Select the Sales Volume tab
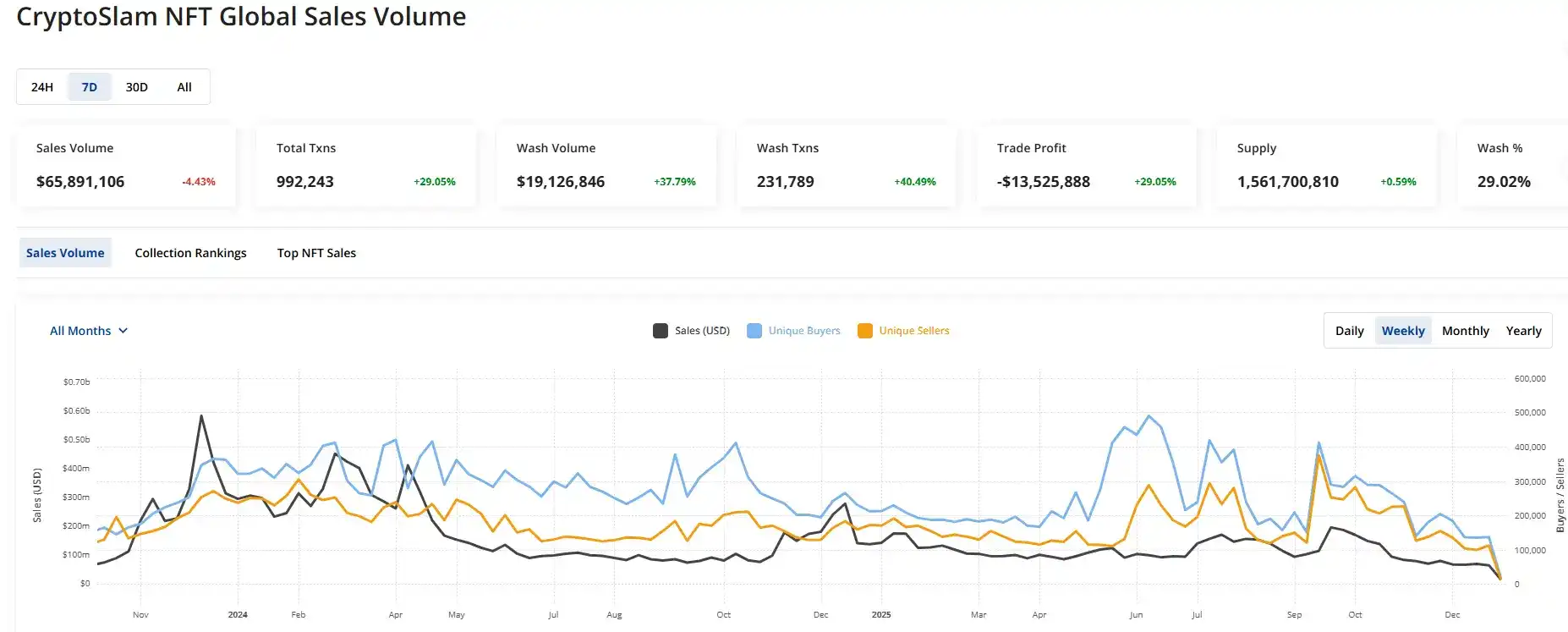The width and height of the screenshot is (1568, 632). [65, 253]
